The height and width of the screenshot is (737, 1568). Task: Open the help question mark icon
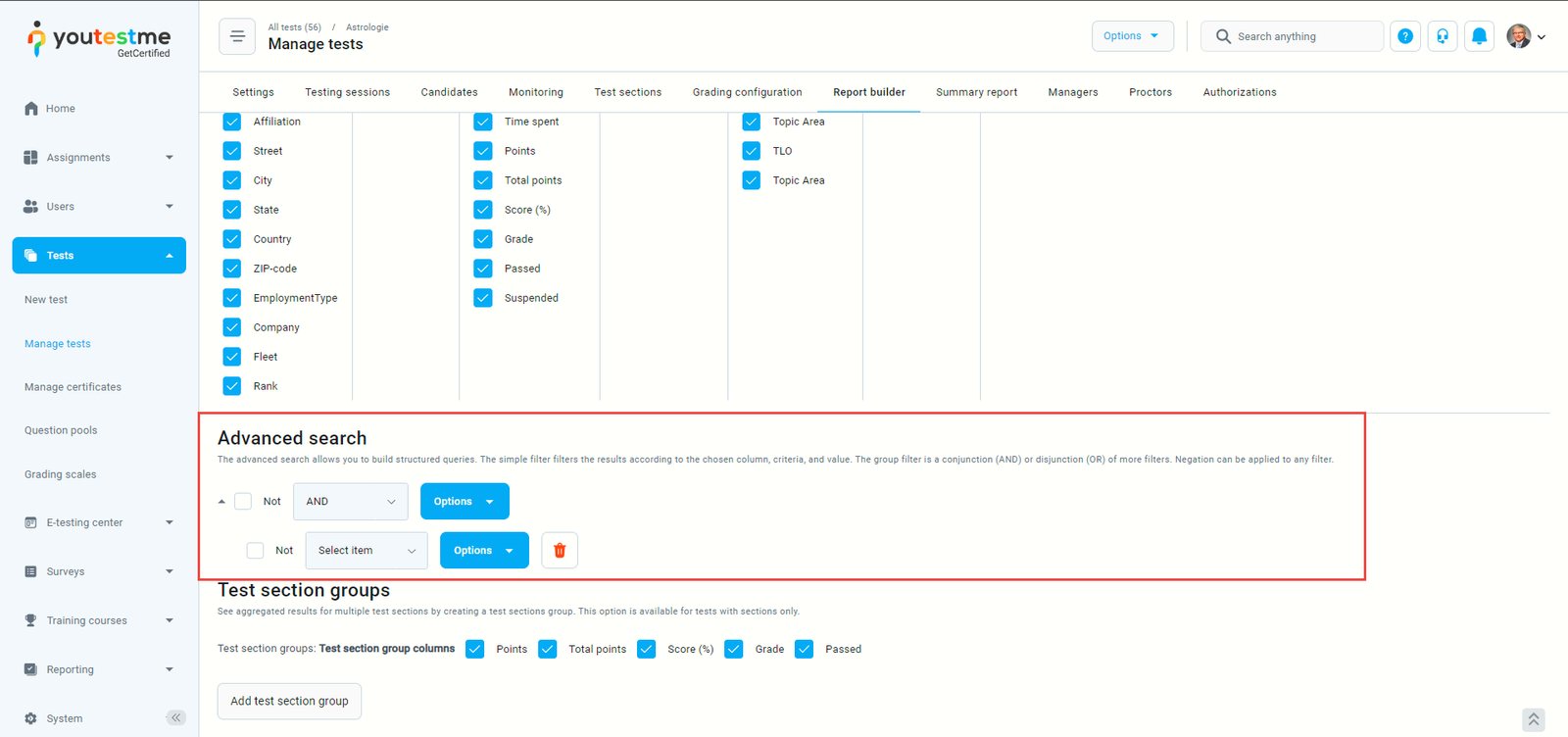coord(1405,36)
